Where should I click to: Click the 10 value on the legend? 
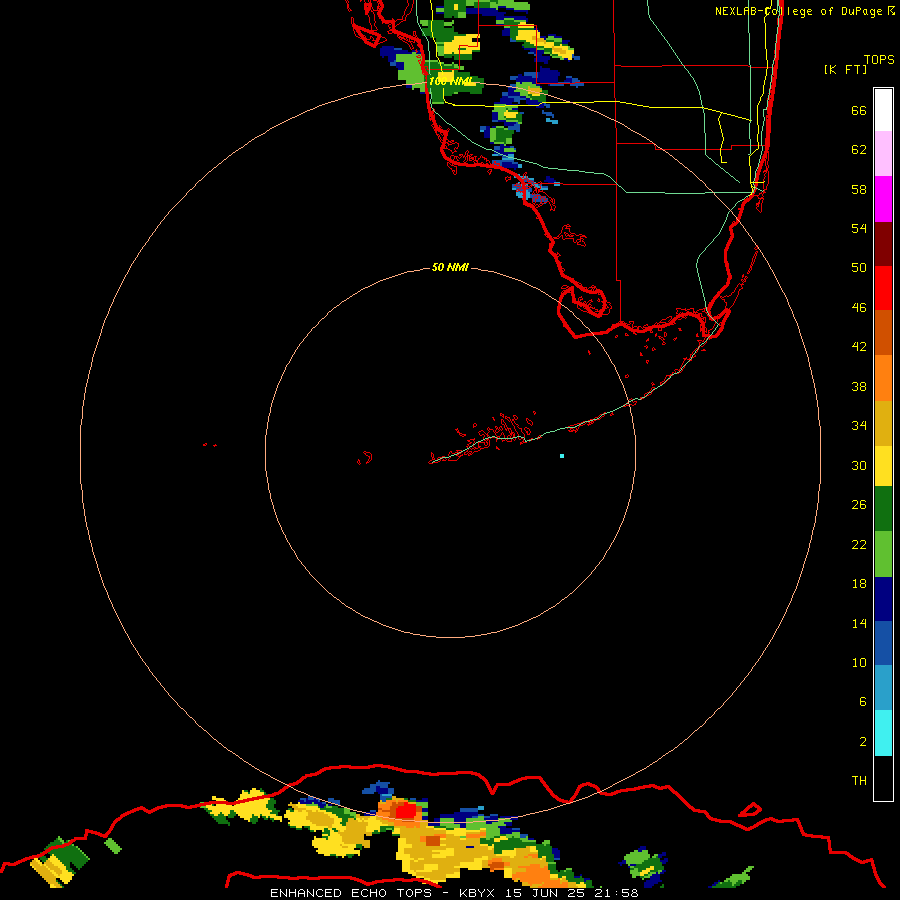(x=859, y=662)
